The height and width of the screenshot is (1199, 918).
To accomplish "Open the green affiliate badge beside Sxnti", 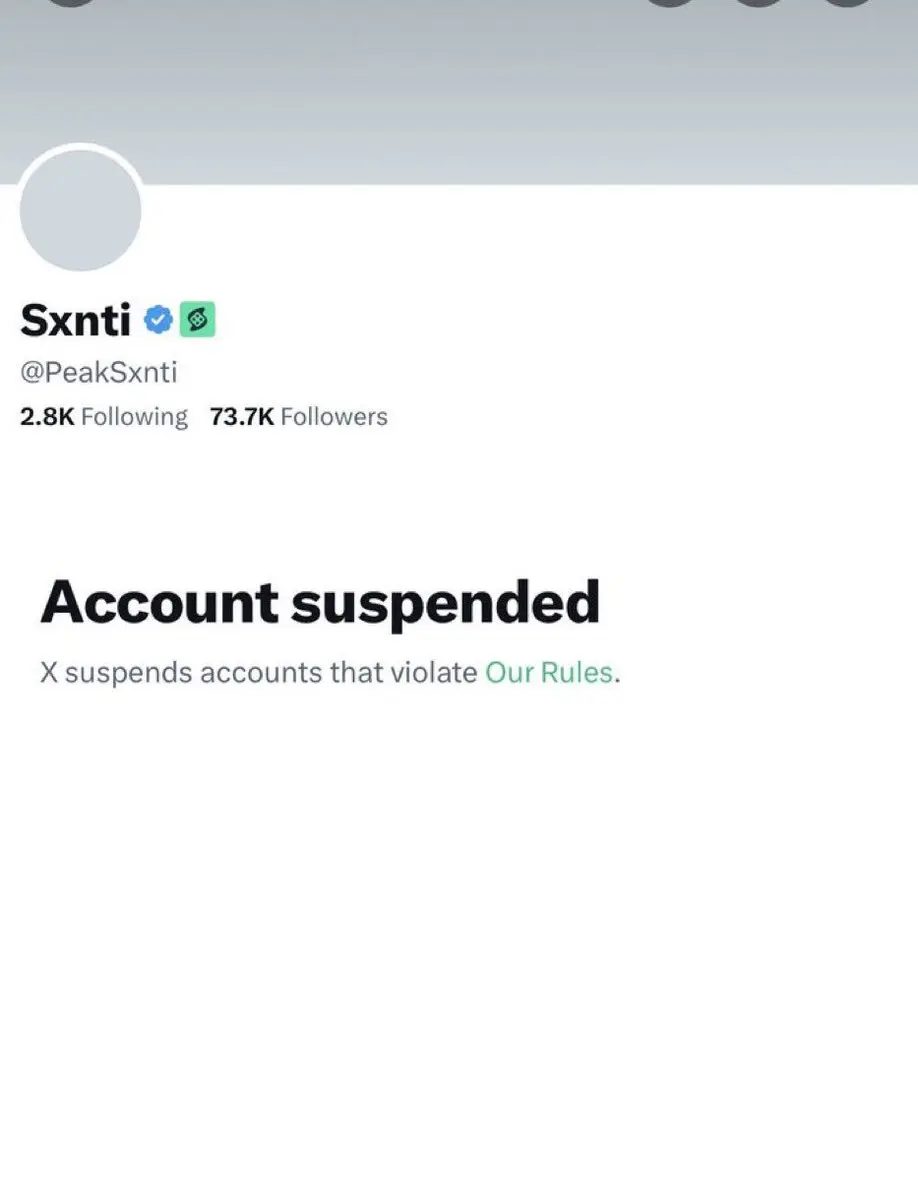I will click(197, 320).
